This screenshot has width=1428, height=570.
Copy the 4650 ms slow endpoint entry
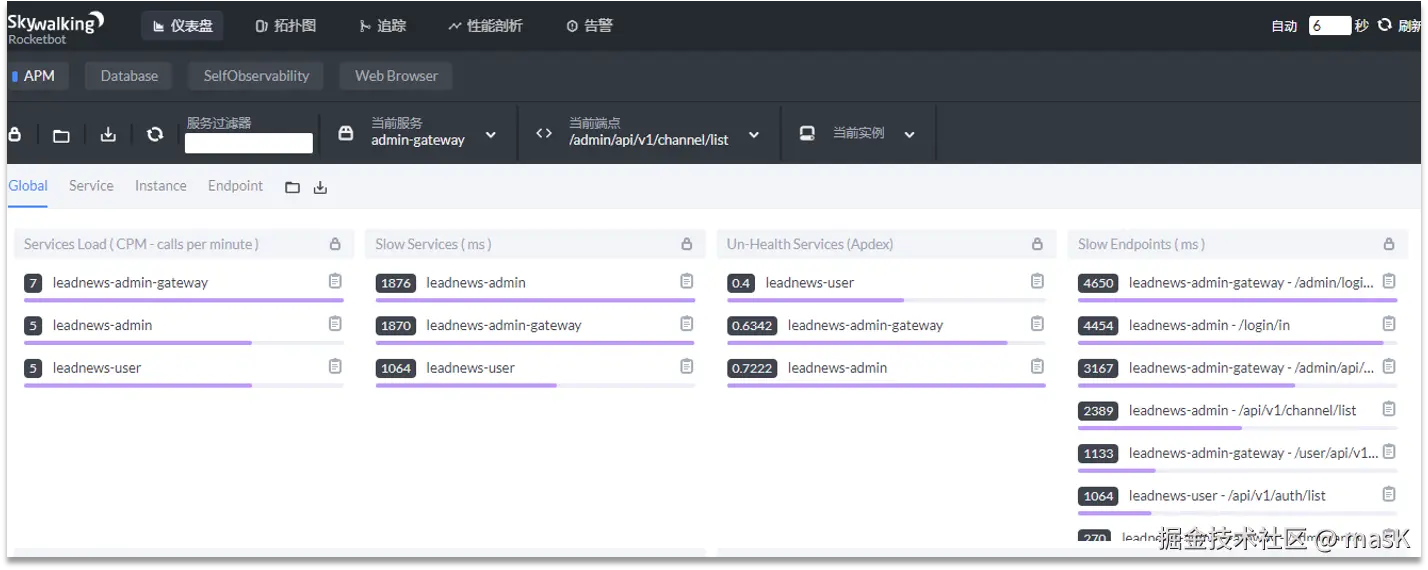pyautogui.click(x=1389, y=281)
